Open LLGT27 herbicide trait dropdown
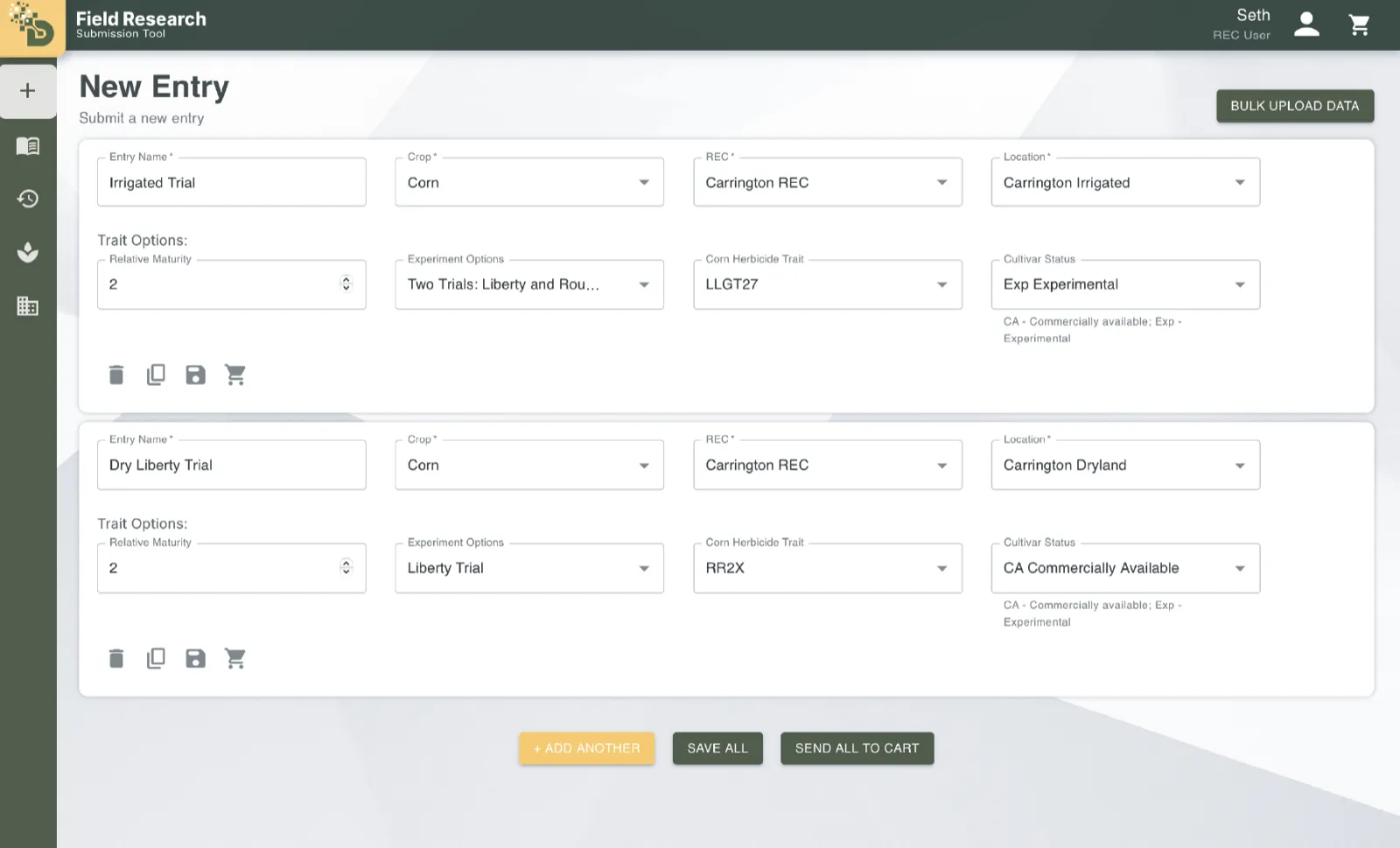Viewport: 1400px width, 848px height. pyautogui.click(x=828, y=284)
